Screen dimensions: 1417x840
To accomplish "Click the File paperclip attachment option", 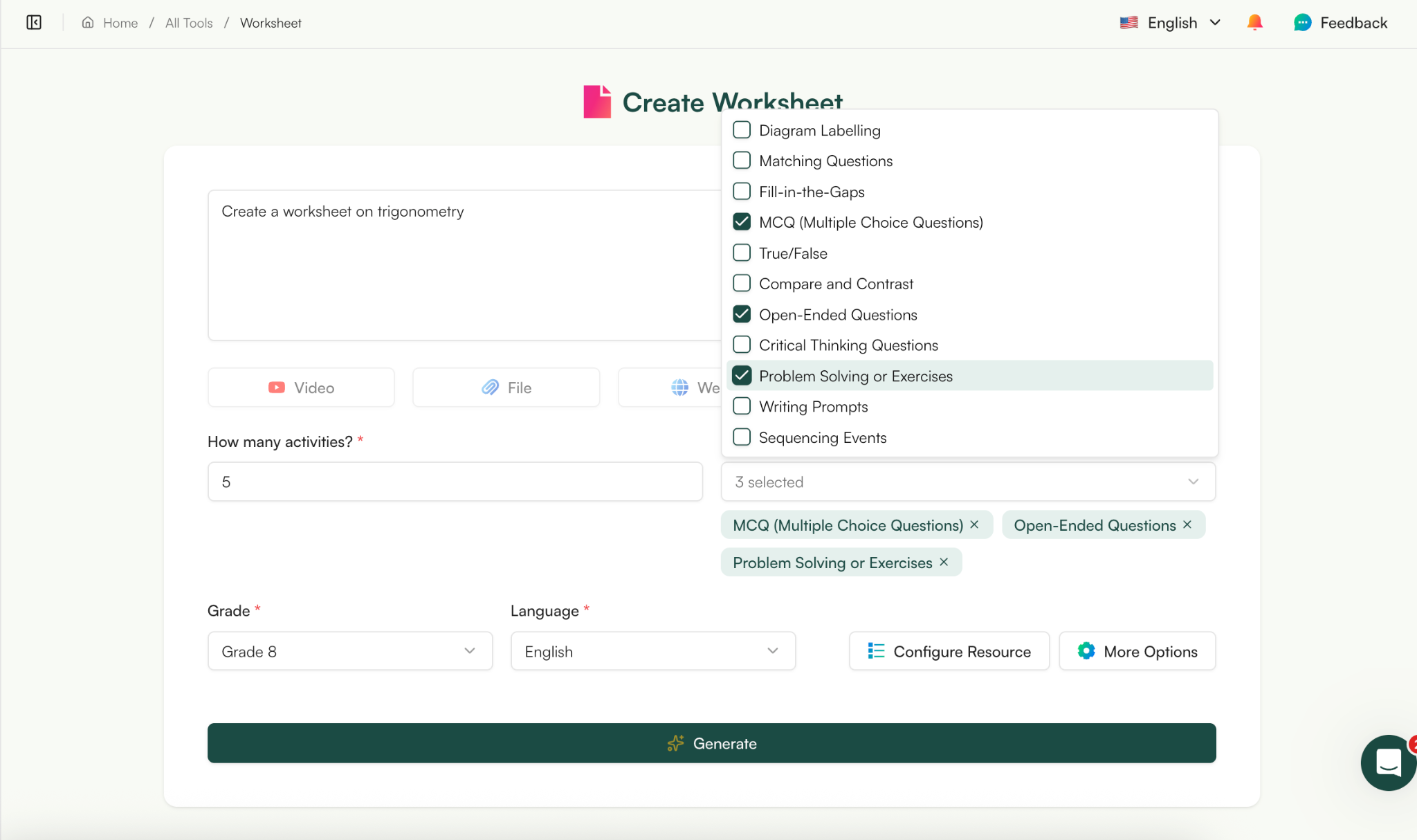I will pyautogui.click(x=505, y=387).
